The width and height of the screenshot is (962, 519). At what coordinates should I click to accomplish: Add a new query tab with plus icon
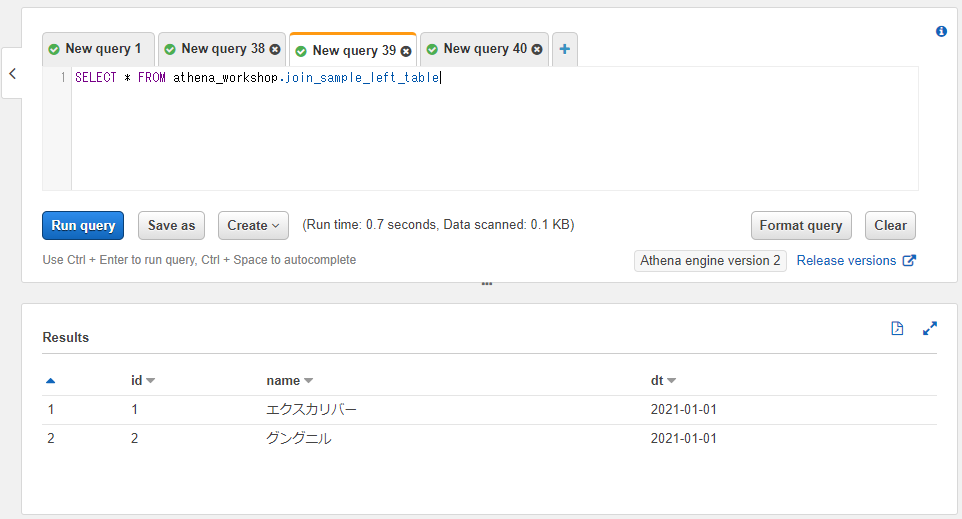(564, 49)
